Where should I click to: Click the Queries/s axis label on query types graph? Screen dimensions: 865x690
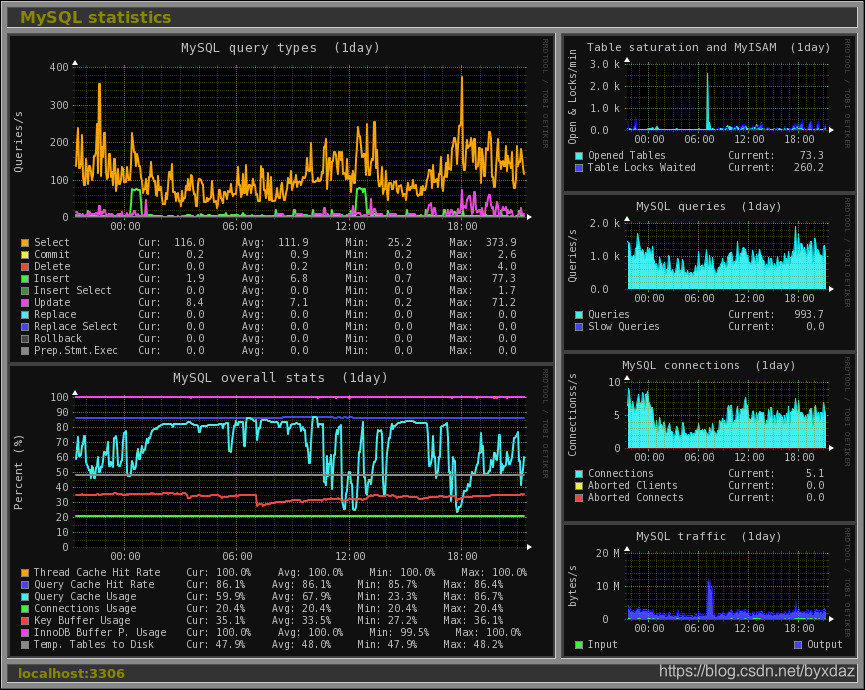(19, 142)
